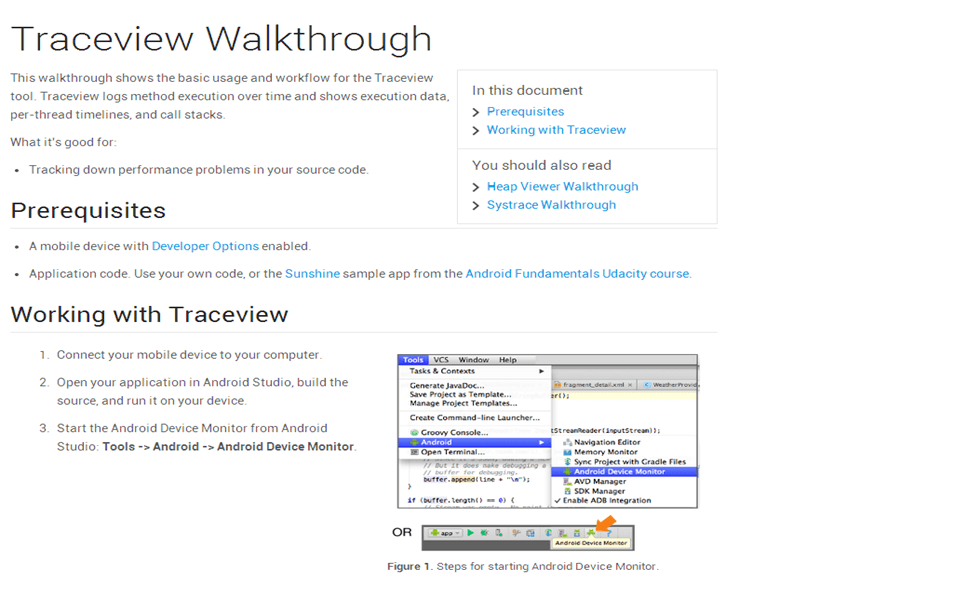Open the Prerequisites link in the document box
This screenshot has height=592, width=968.
pos(525,112)
